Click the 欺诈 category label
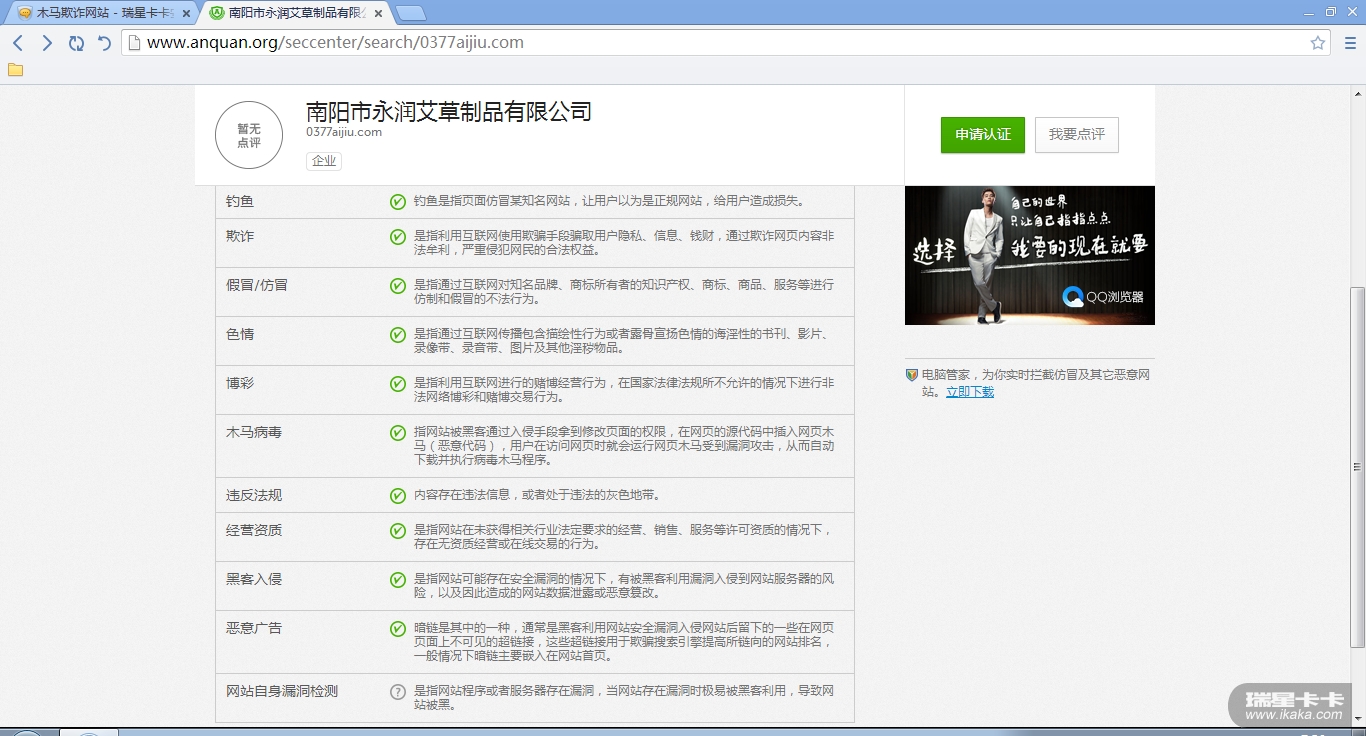Viewport: 1366px width, 736px height. click(240, 237)
